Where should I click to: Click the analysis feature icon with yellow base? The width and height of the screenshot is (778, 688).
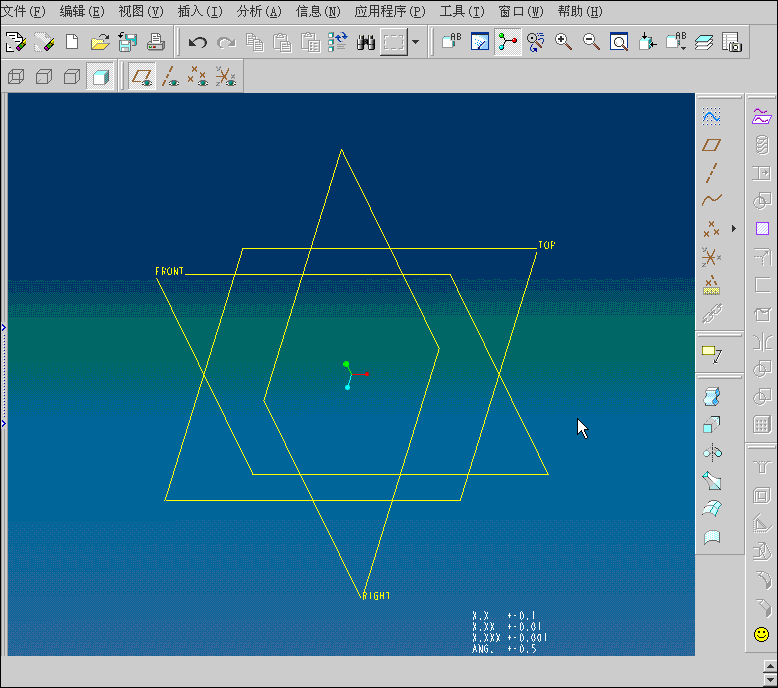(x=712, y=285)
